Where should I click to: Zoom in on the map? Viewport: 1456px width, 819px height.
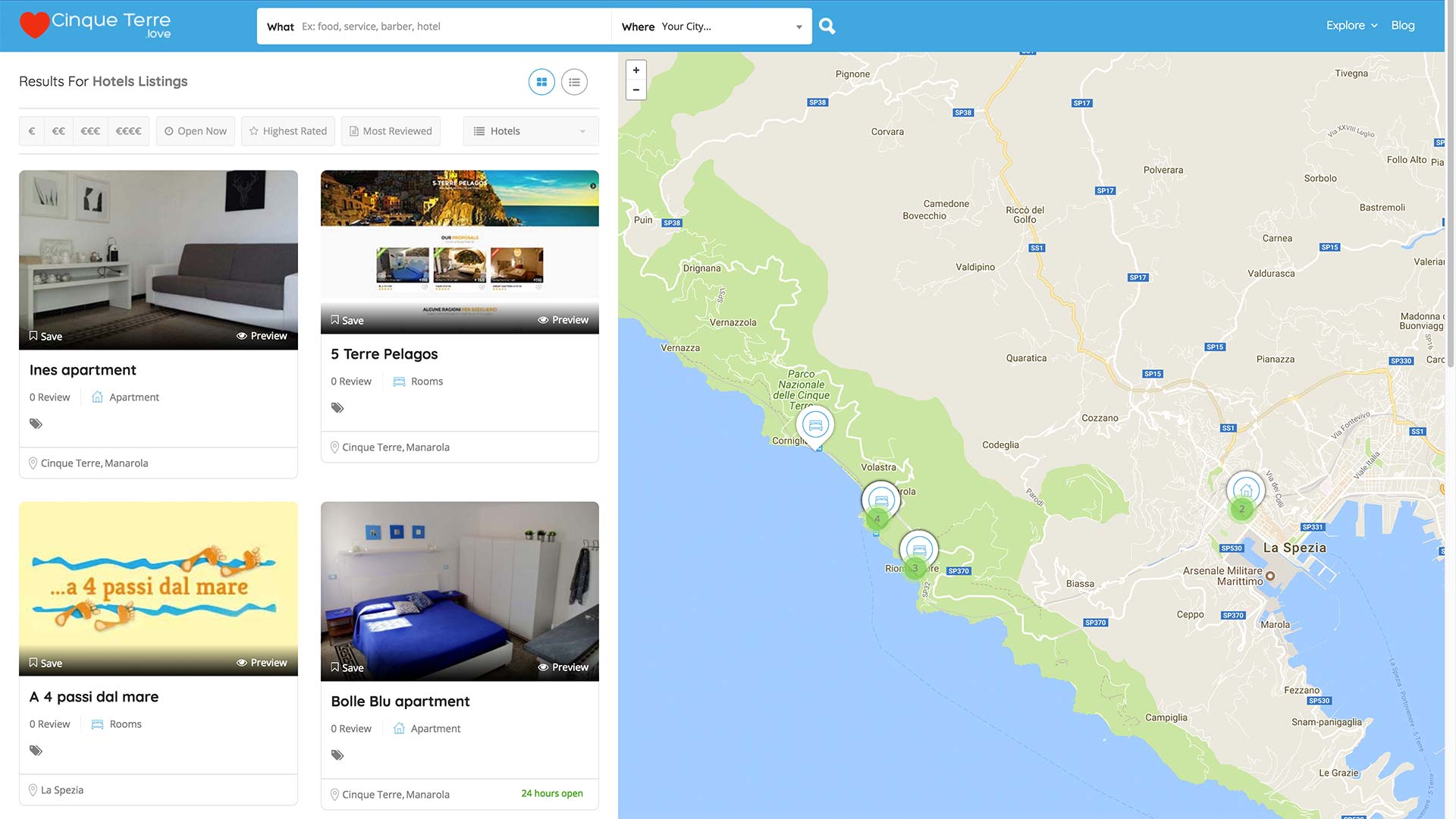click(636, 71)
